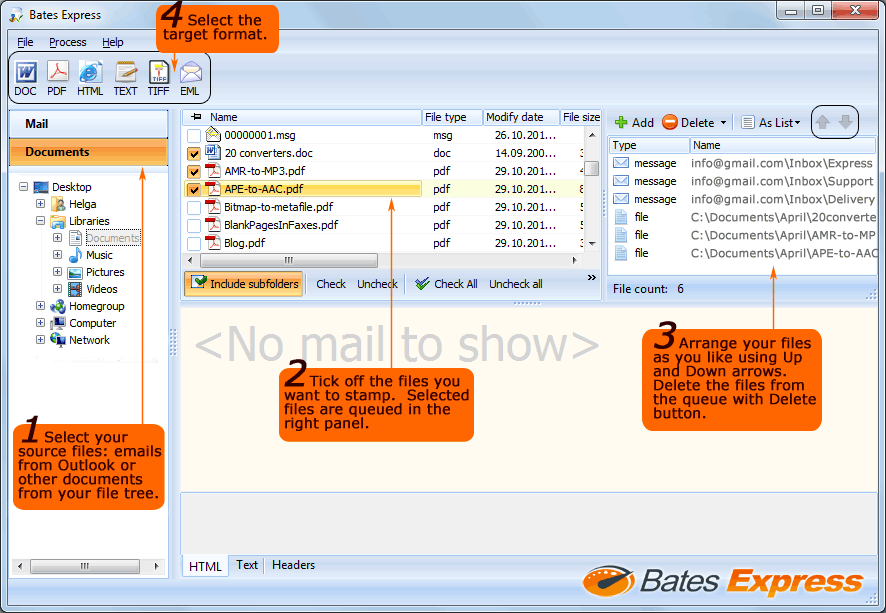Click folder tree horizontal scrollbar thumb
Image resolution: width=886 pixels, height=613 pixels.
pyautogui.click(x=85, y=566)
